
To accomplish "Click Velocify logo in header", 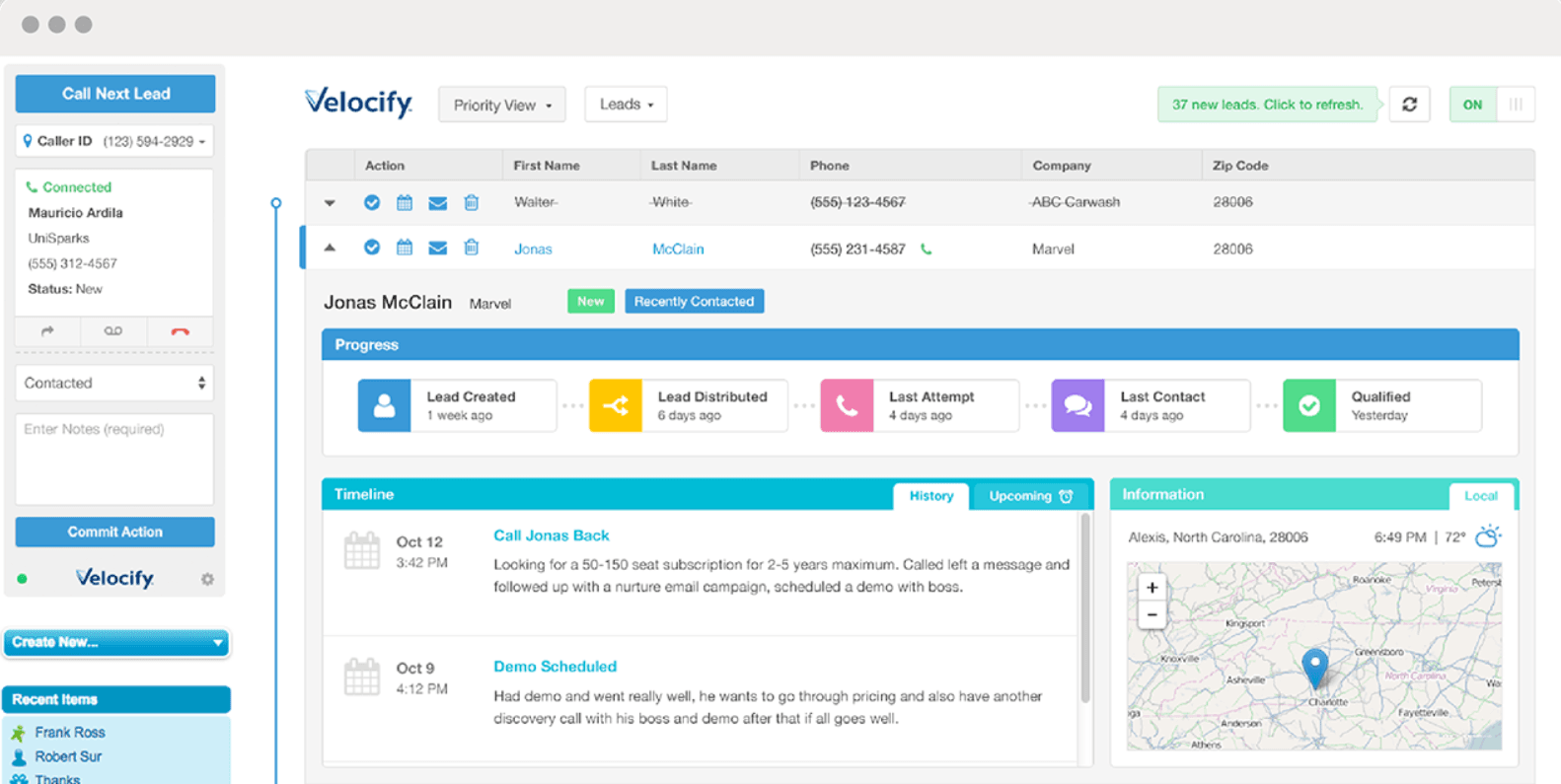I will (x=359, y=103).
